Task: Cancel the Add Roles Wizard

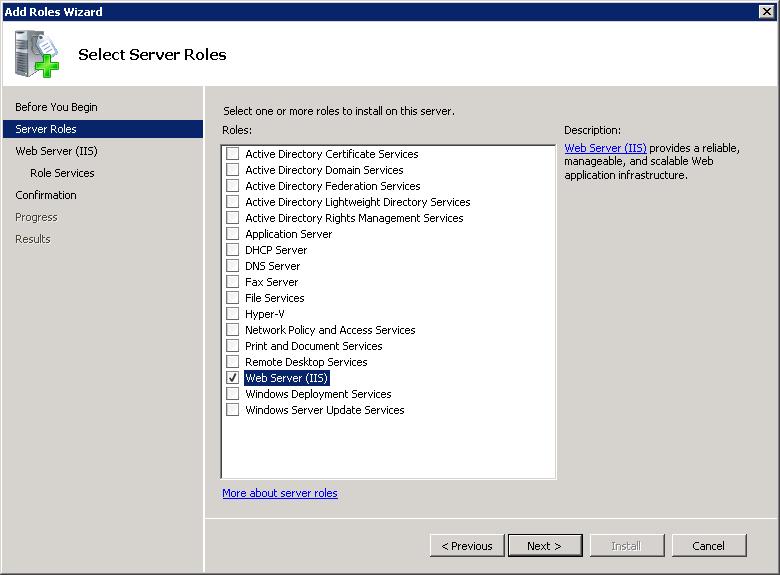Action: click(708, 546)
